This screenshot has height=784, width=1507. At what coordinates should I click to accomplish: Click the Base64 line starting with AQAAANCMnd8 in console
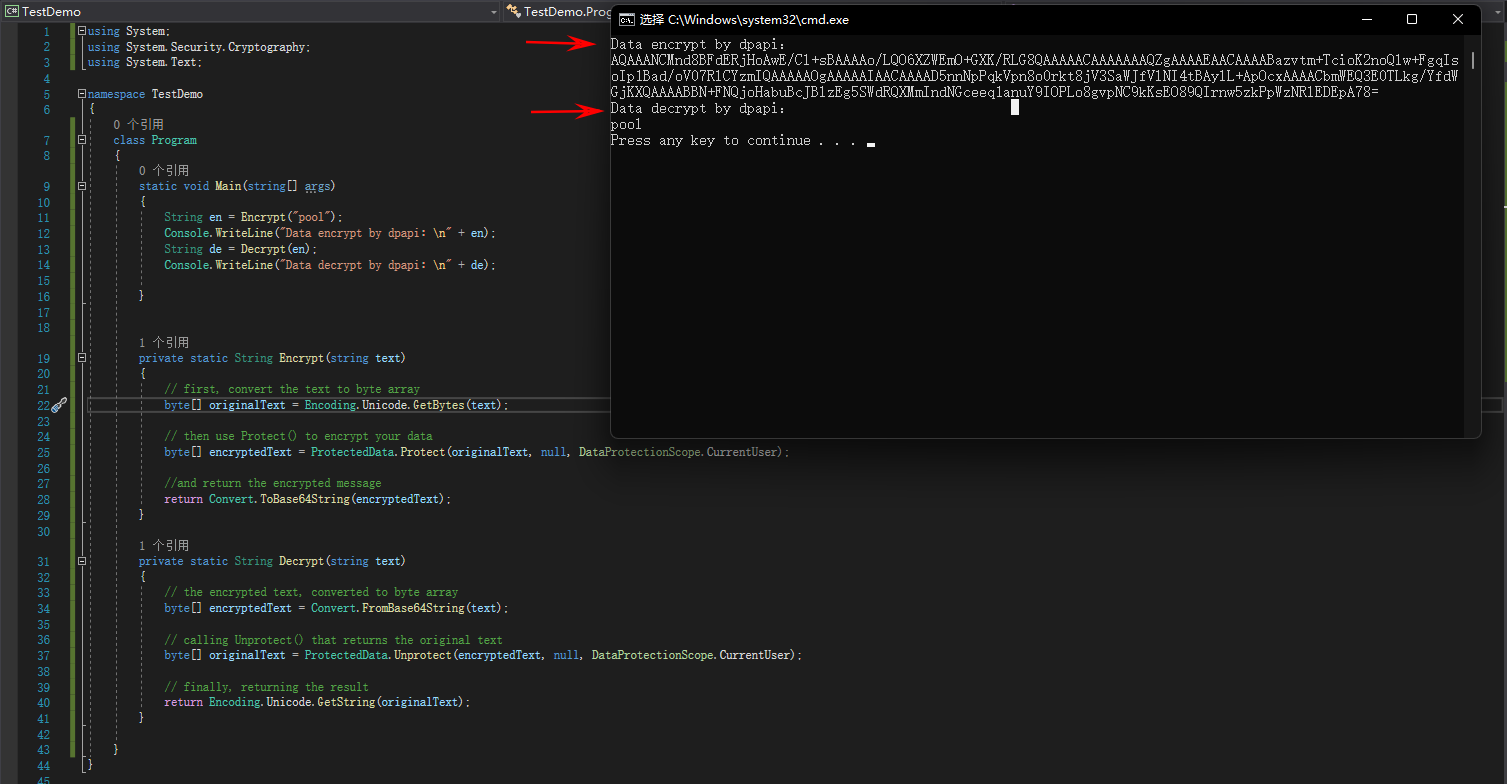[1034, 60]
